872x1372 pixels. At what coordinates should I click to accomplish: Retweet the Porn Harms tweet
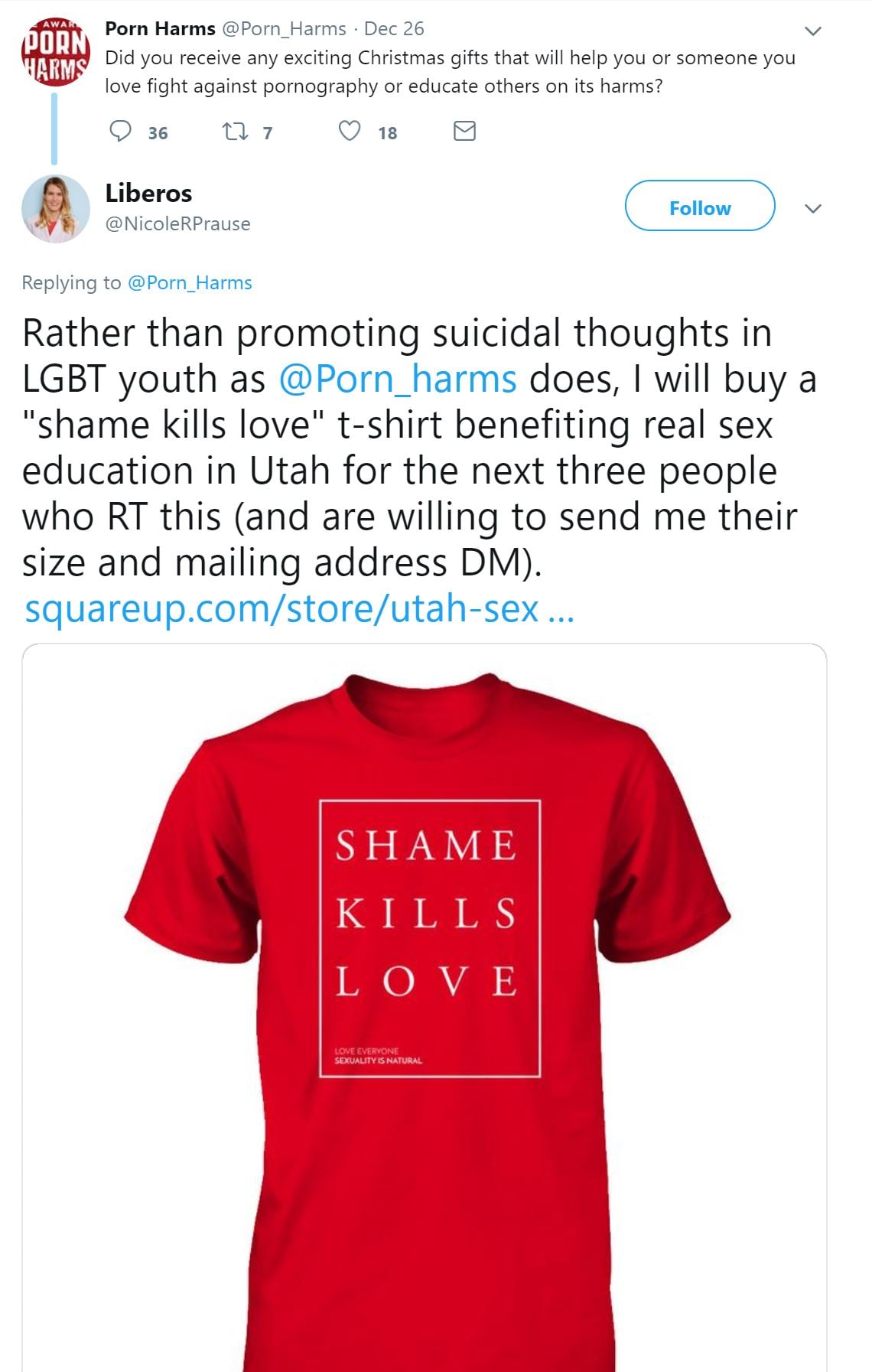tap(234, 132)
